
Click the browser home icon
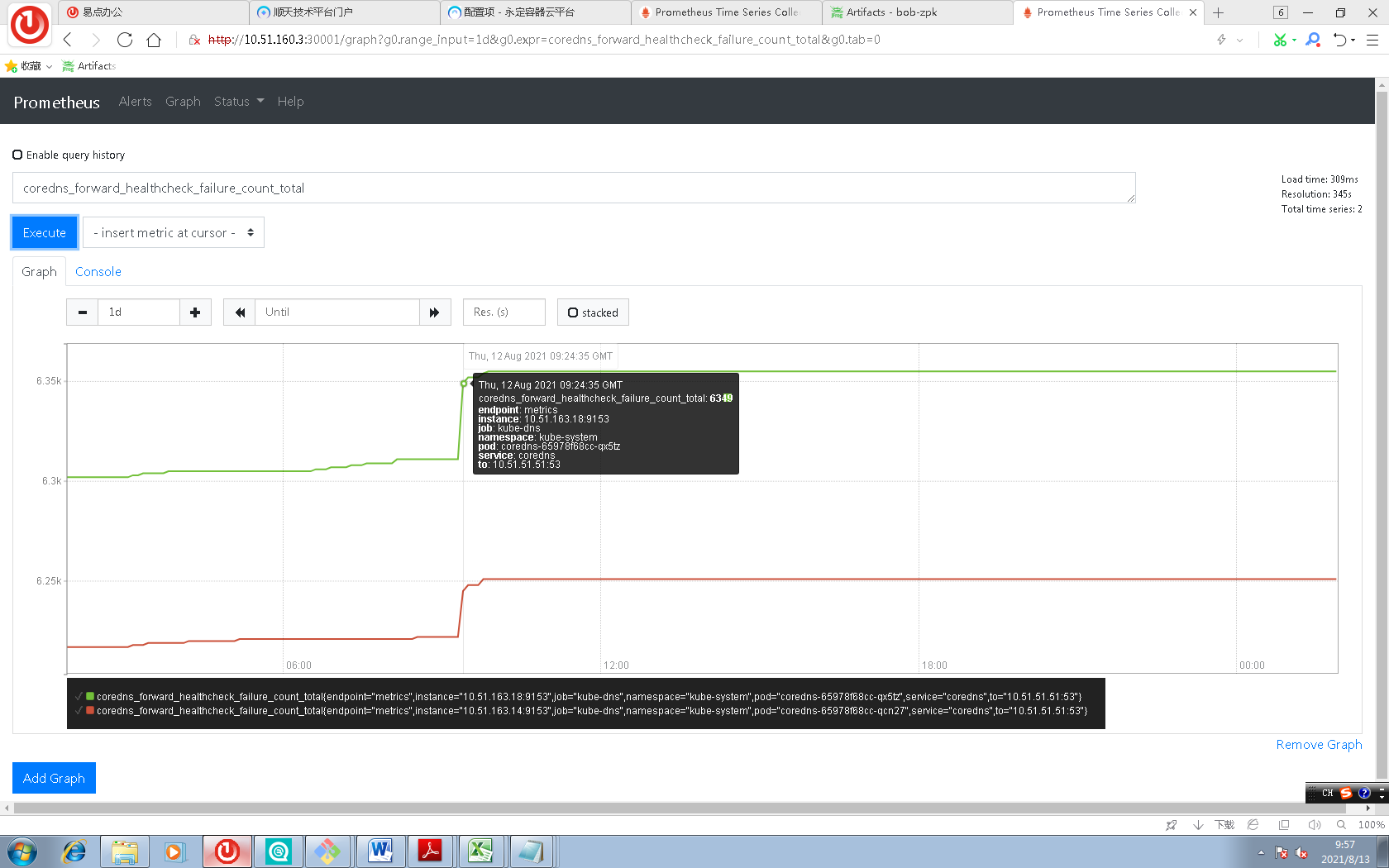[x=154, y=40]
